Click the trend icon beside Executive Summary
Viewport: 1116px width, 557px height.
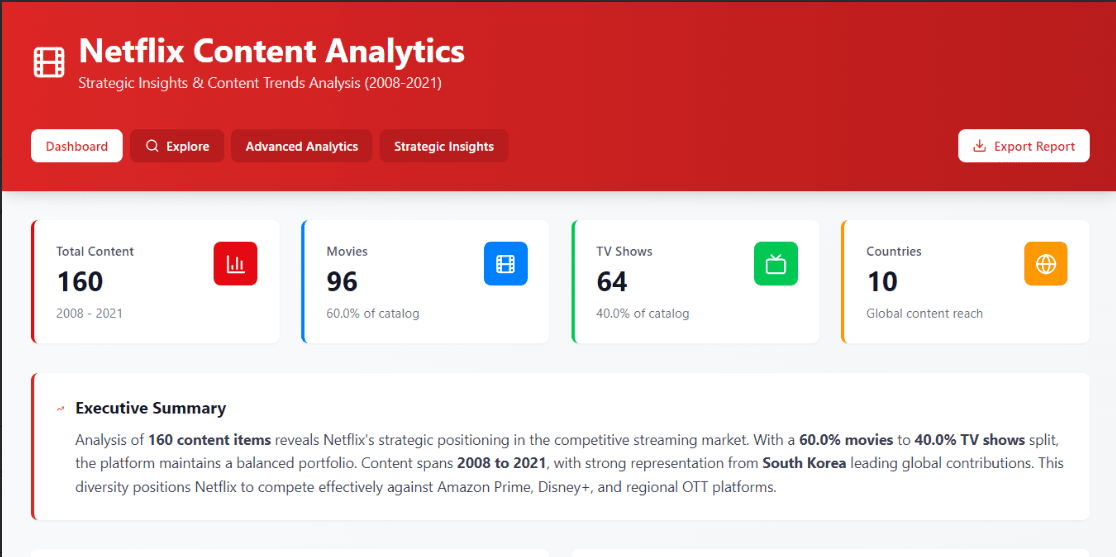coord(61,409)
